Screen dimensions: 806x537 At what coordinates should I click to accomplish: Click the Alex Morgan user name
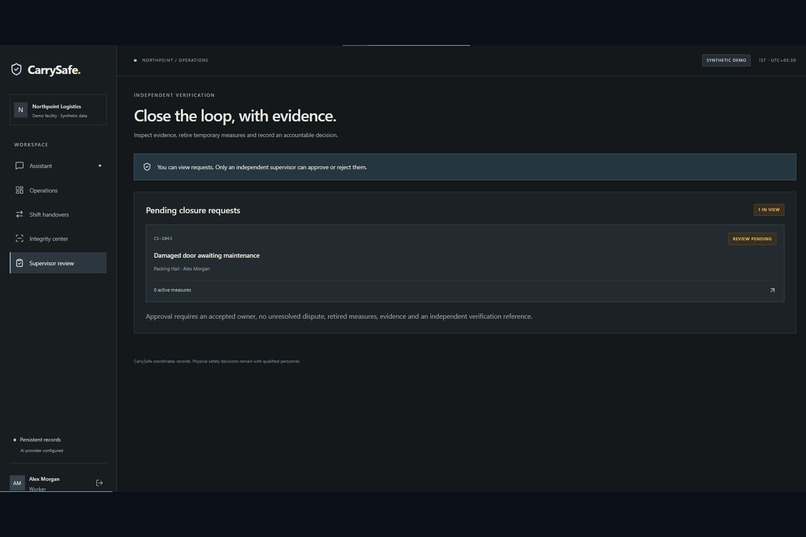tap(44, 479)
